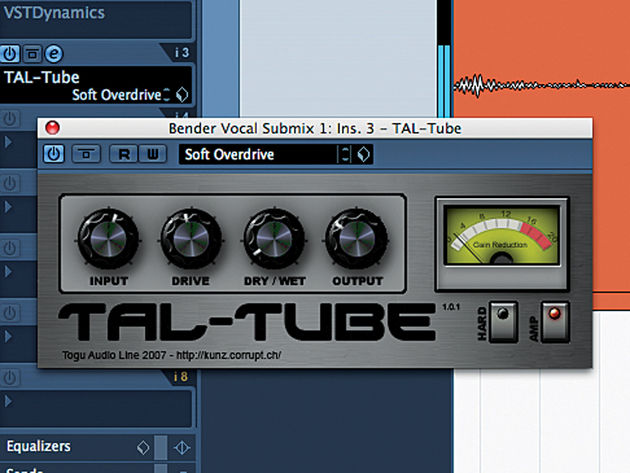Image resolution: width=630 pixels, height=473 pixels.
Task: Click the audio waveform in the orange clip
Action: click(541, 85)
